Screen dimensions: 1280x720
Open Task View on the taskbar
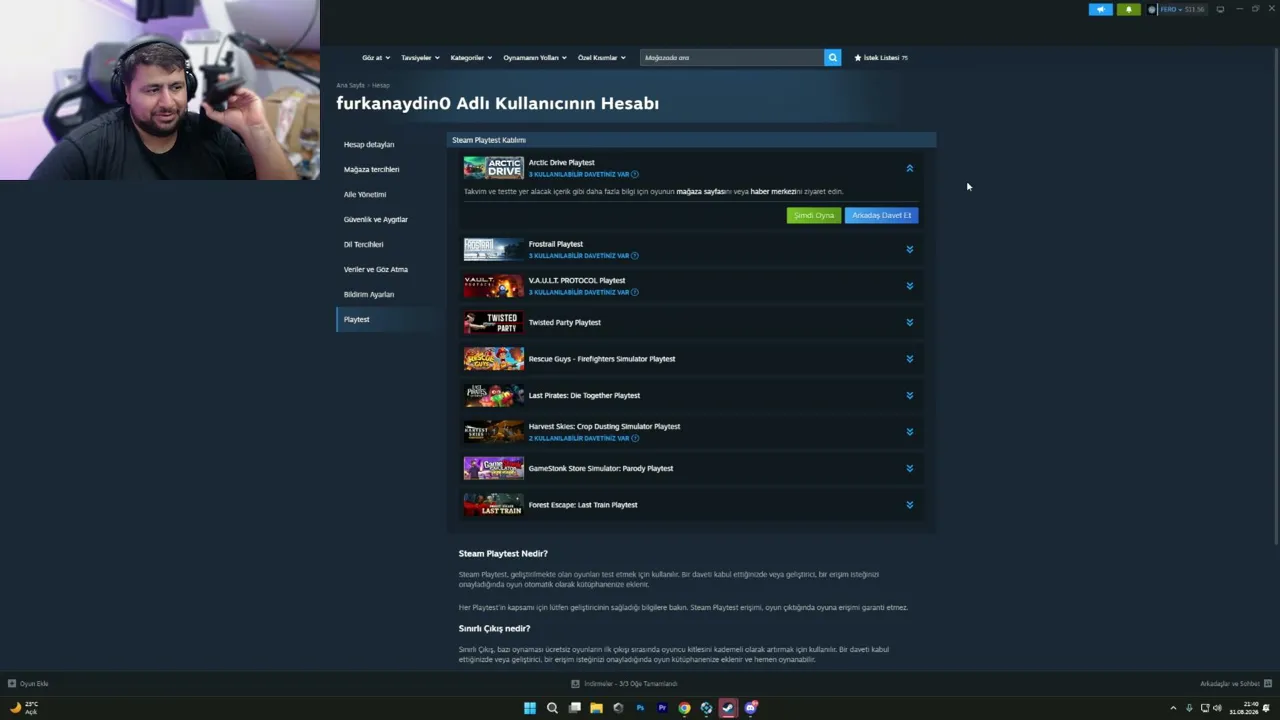pos(574,708)
